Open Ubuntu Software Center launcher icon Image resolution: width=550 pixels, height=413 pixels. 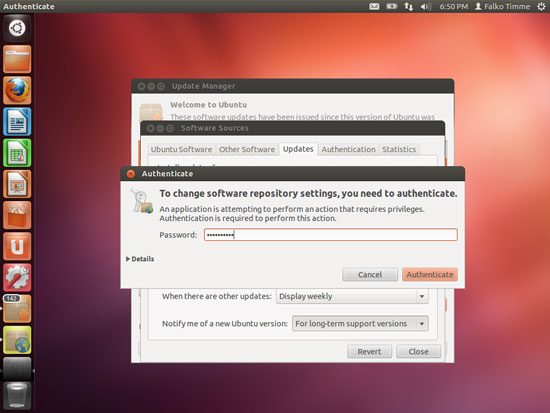17,215
